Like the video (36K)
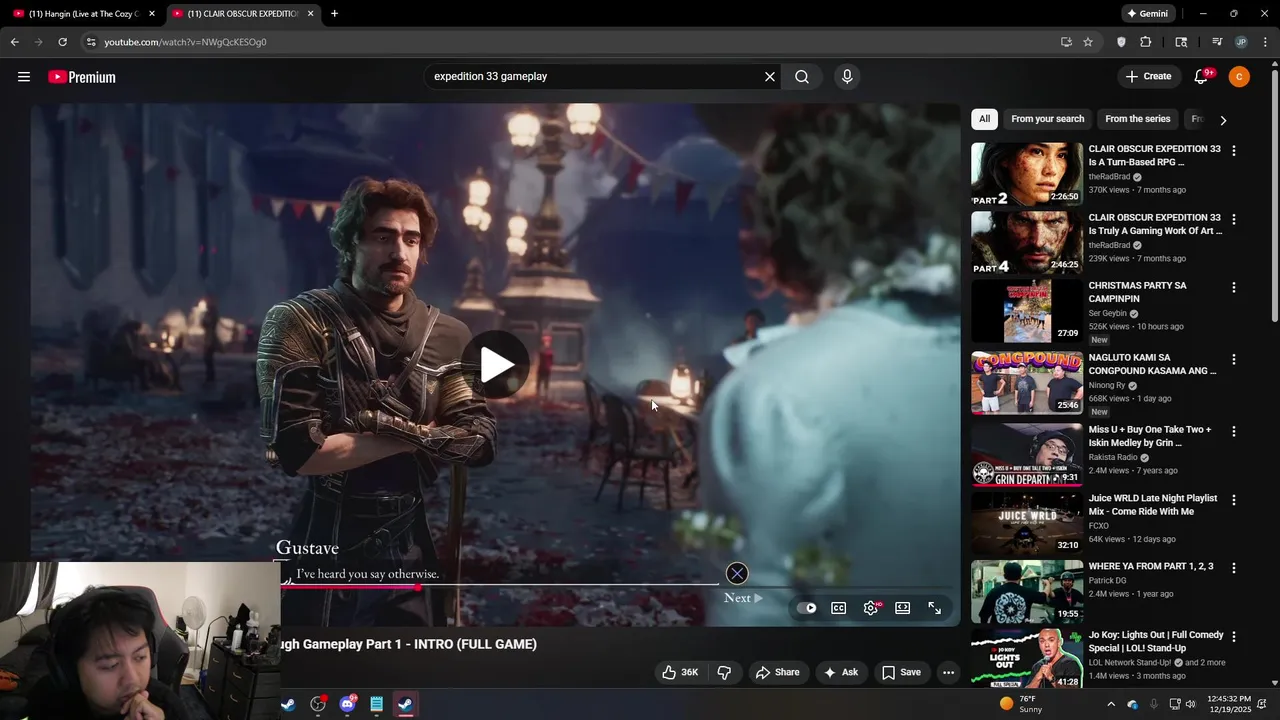Viewport: 1280px width, 720px height. coord(680,672)
